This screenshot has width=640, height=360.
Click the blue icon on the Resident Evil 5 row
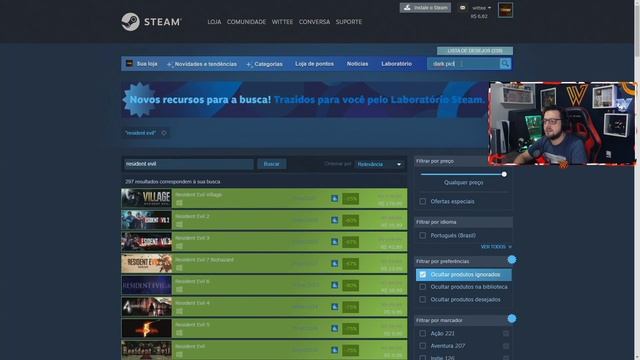334,328
